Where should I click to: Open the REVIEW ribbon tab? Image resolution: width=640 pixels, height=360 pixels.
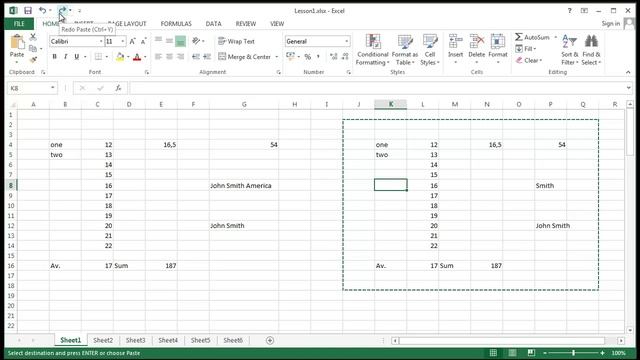pyautogui.click(x=246, y=24)
